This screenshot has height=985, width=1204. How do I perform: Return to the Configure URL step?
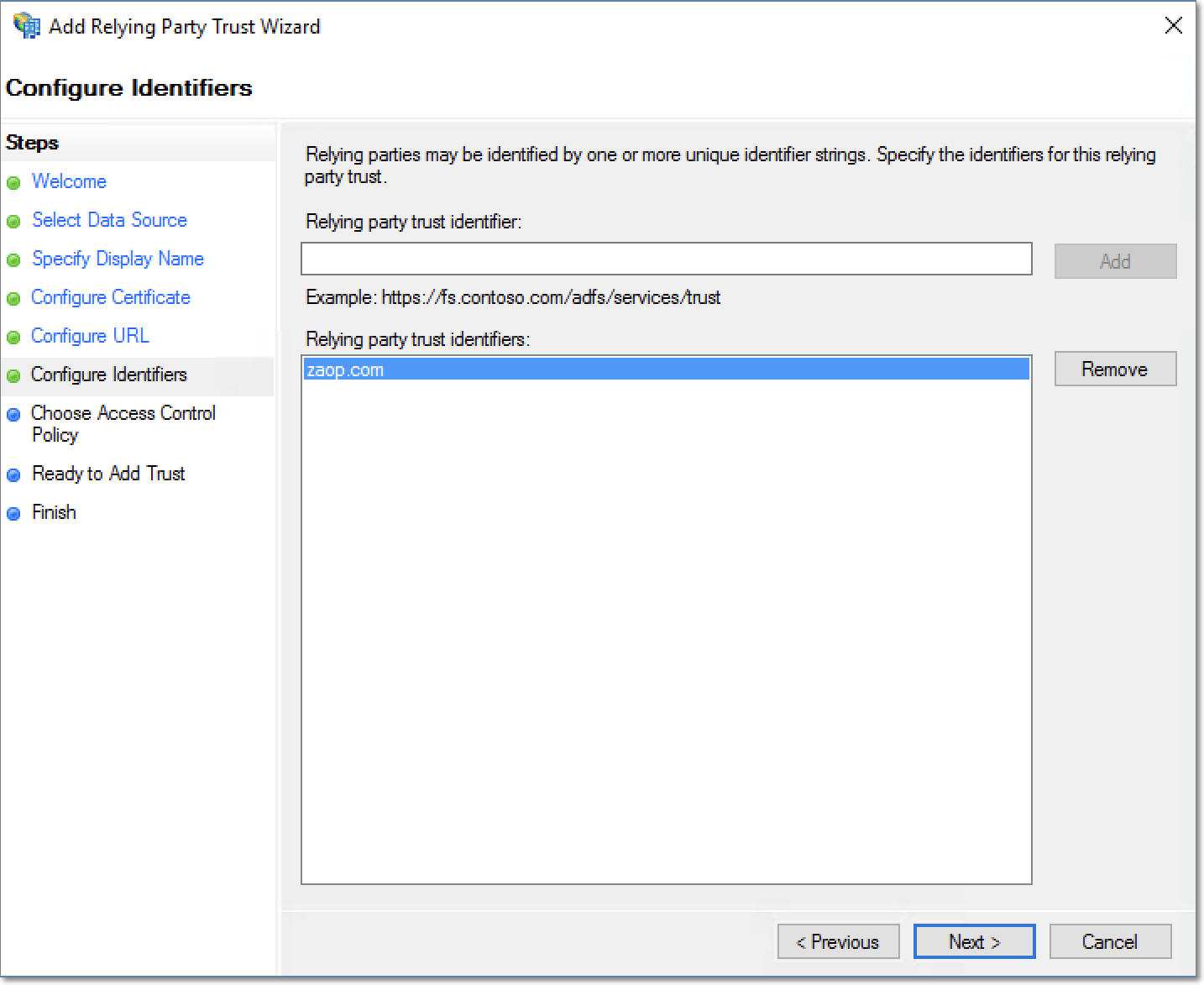click(90, 336)
